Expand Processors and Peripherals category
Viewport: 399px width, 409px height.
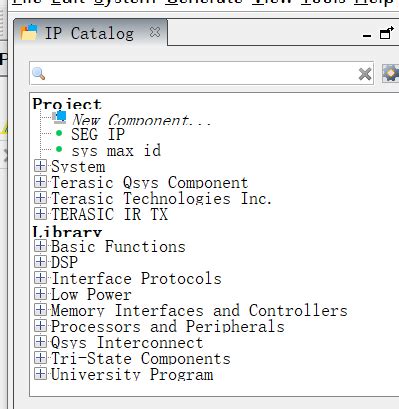[40, 326]
